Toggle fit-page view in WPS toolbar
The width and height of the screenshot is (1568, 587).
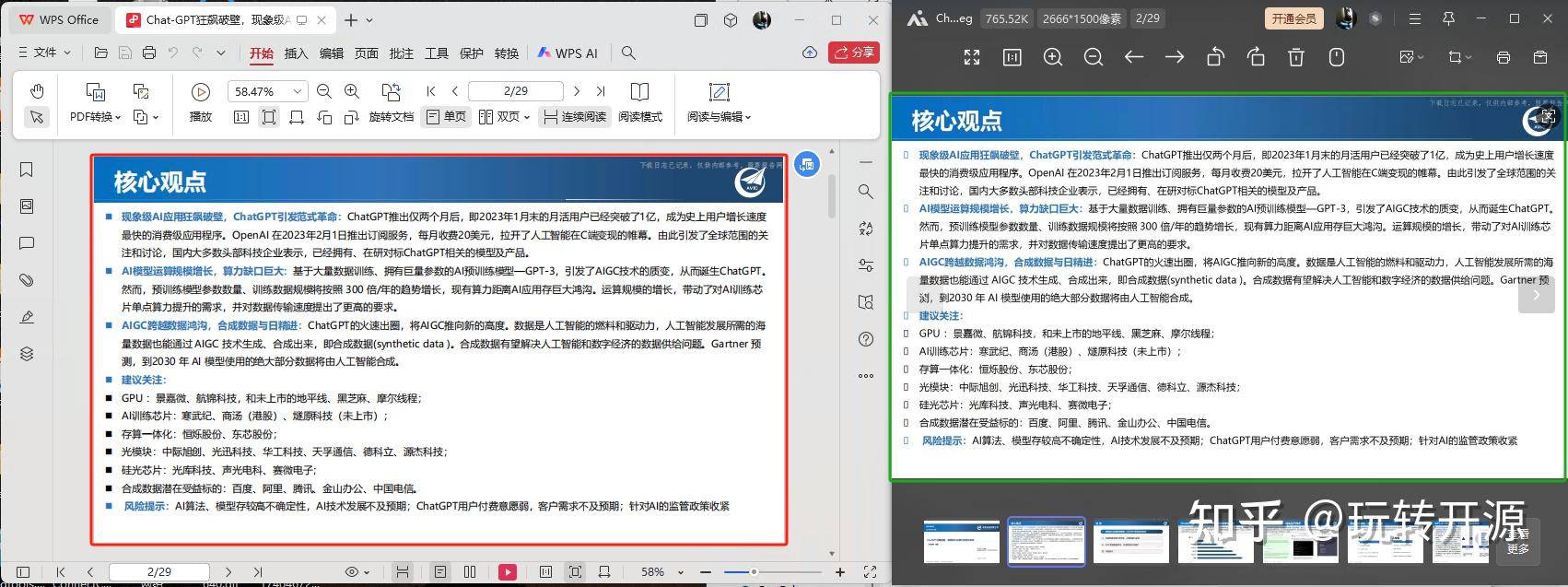(x=269, y=117)
